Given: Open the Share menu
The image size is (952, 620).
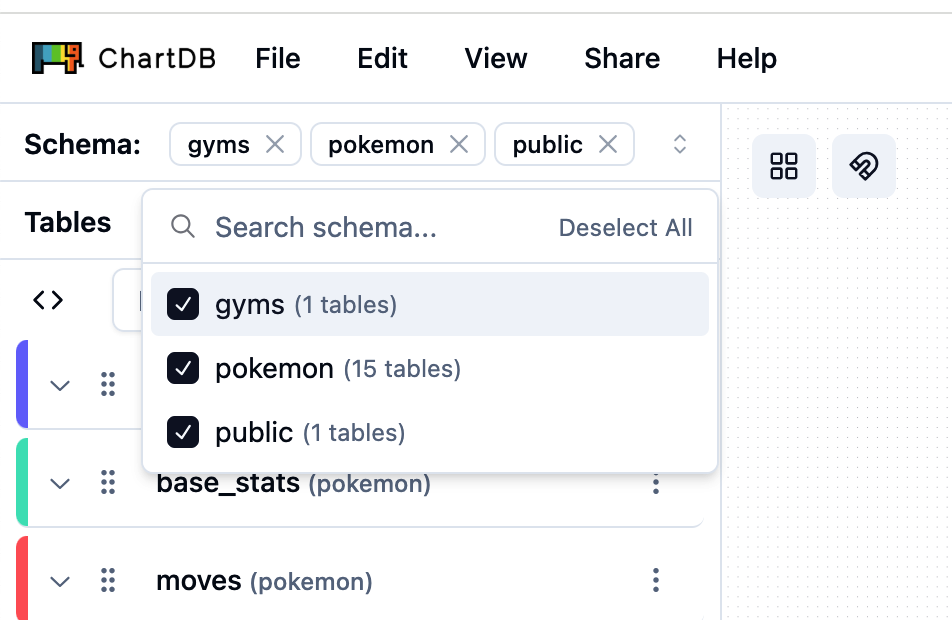Looking at the screenshot, I should tap(621, 58).
